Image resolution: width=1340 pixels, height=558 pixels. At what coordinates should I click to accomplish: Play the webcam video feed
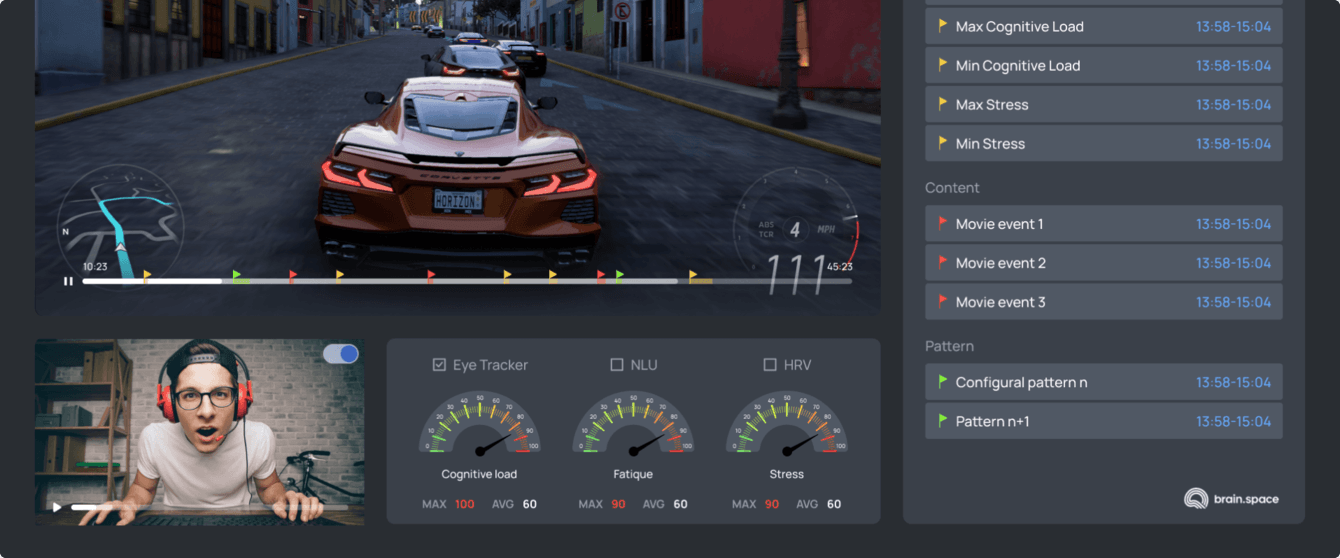tap(57, 508)
